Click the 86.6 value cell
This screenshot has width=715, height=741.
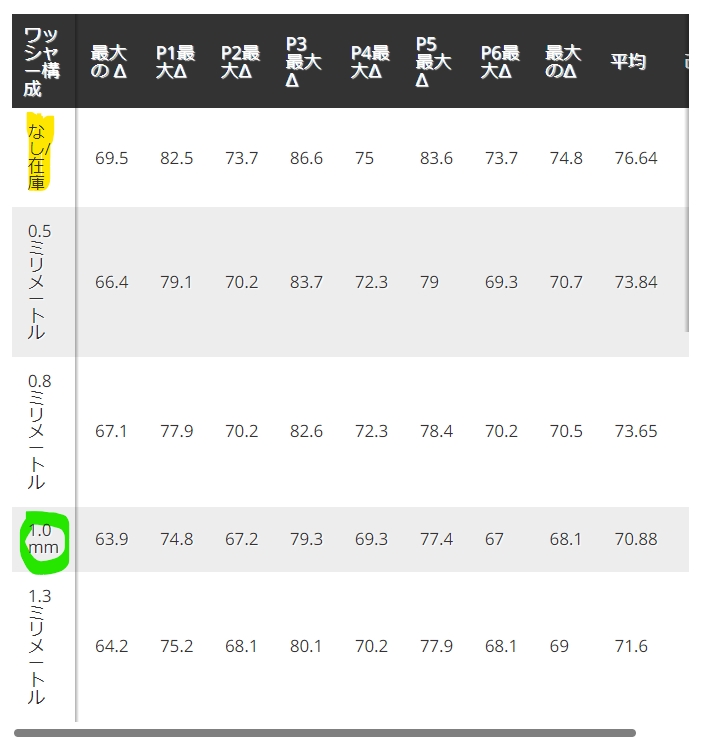click(x=304, y=159)
